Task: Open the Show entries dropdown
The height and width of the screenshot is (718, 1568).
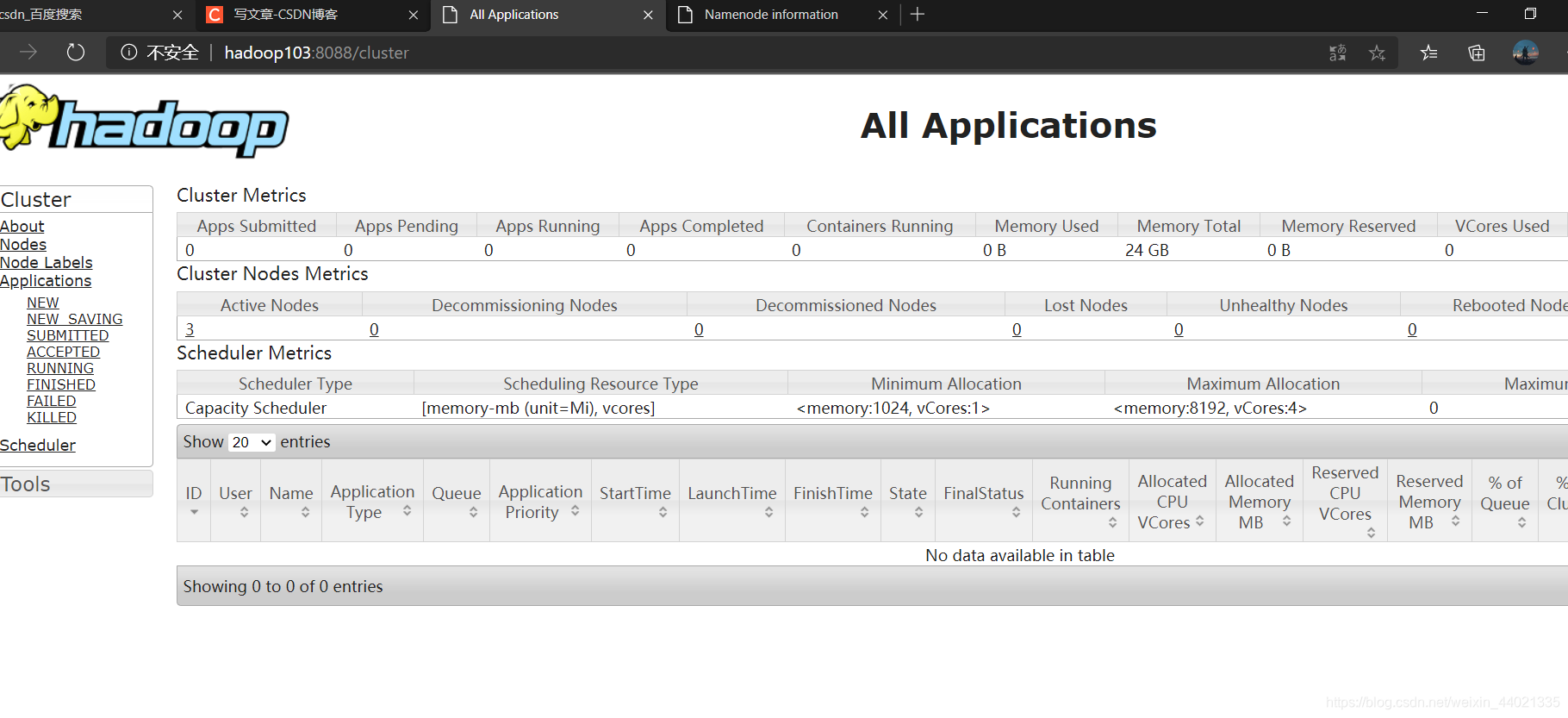Action: click(252, 442)
